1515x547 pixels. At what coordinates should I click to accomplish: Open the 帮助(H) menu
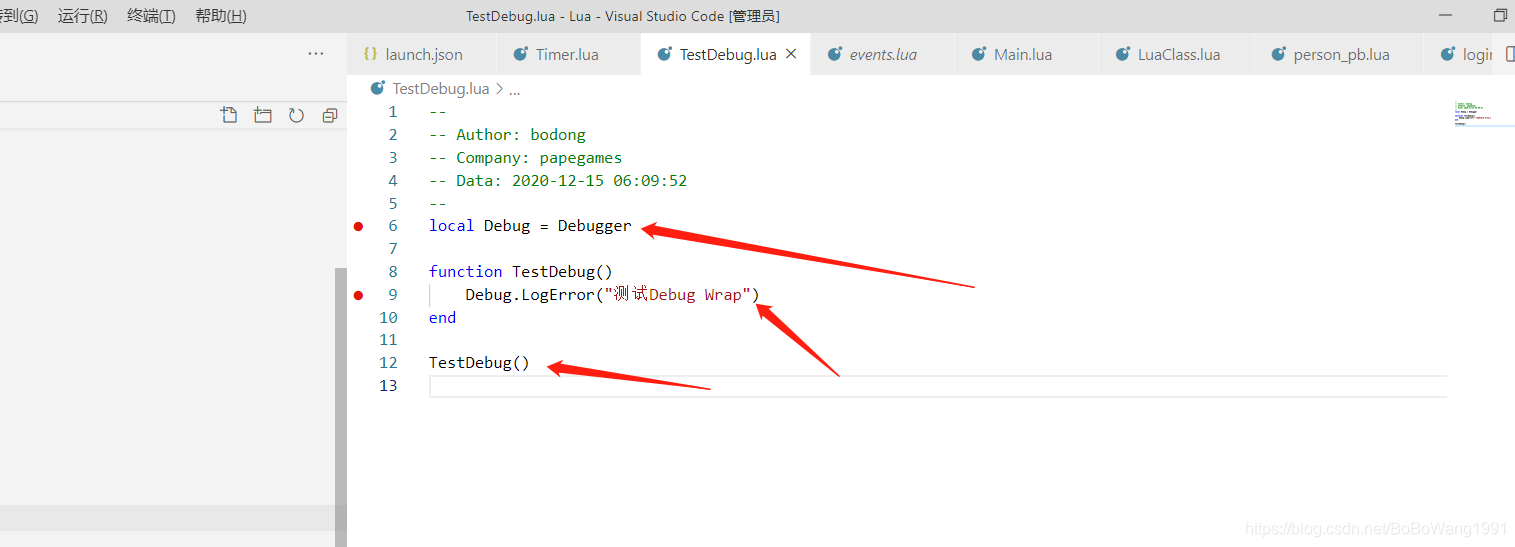[221, 16]
